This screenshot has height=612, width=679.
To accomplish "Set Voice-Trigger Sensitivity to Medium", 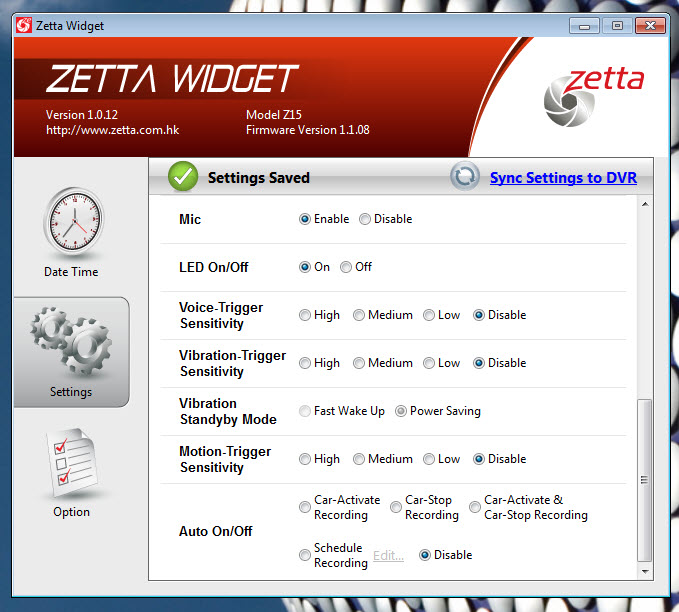I will coord(359,315).
